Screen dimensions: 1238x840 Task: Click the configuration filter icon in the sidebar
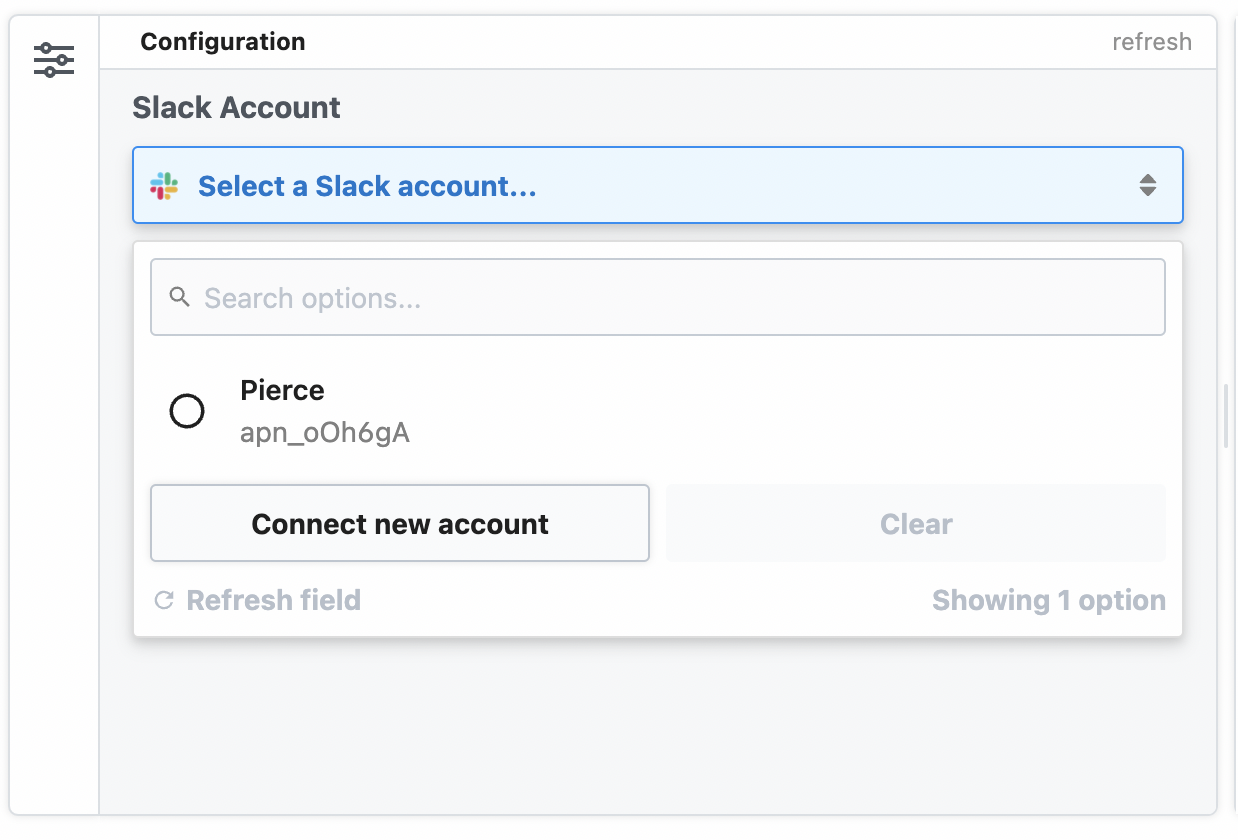click(53, 59)
